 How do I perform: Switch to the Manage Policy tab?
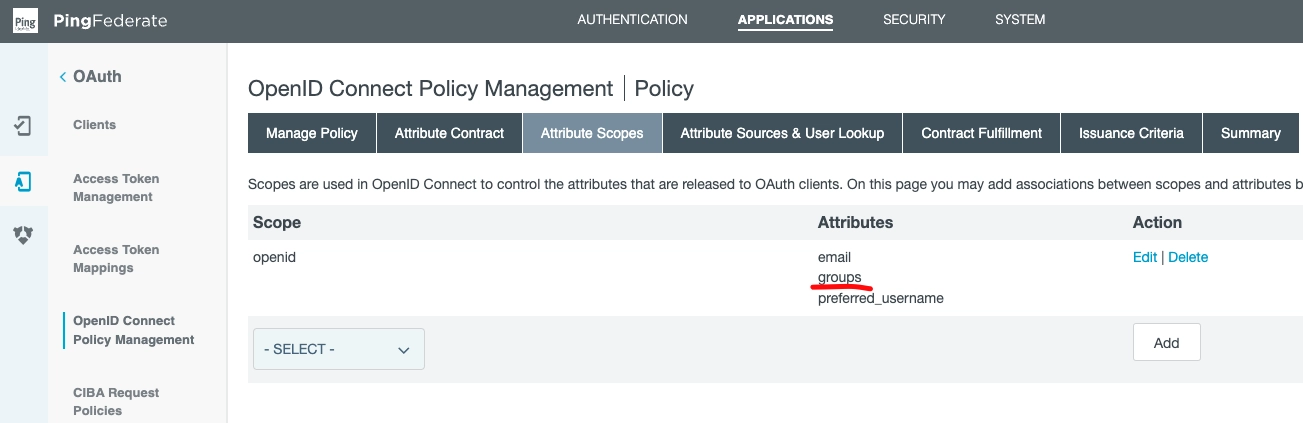coord(311,133)
